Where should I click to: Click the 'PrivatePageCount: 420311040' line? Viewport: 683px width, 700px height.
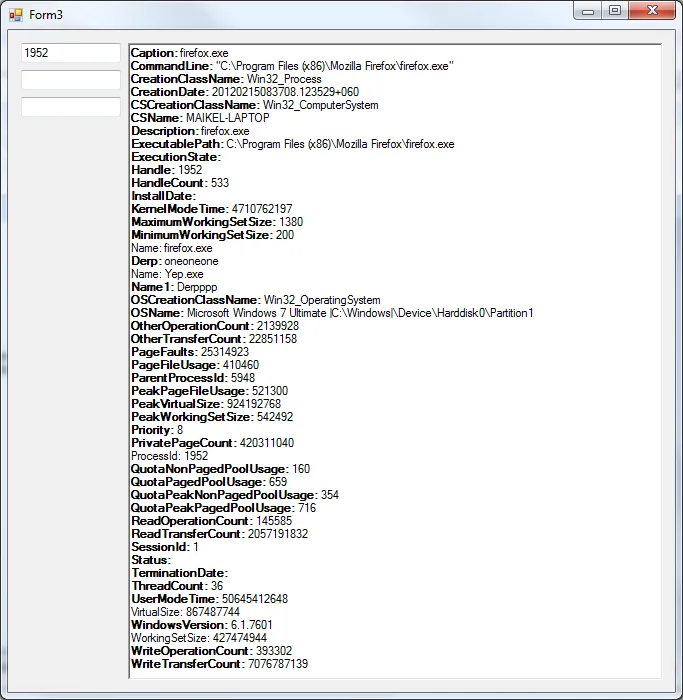pos(212,443)
